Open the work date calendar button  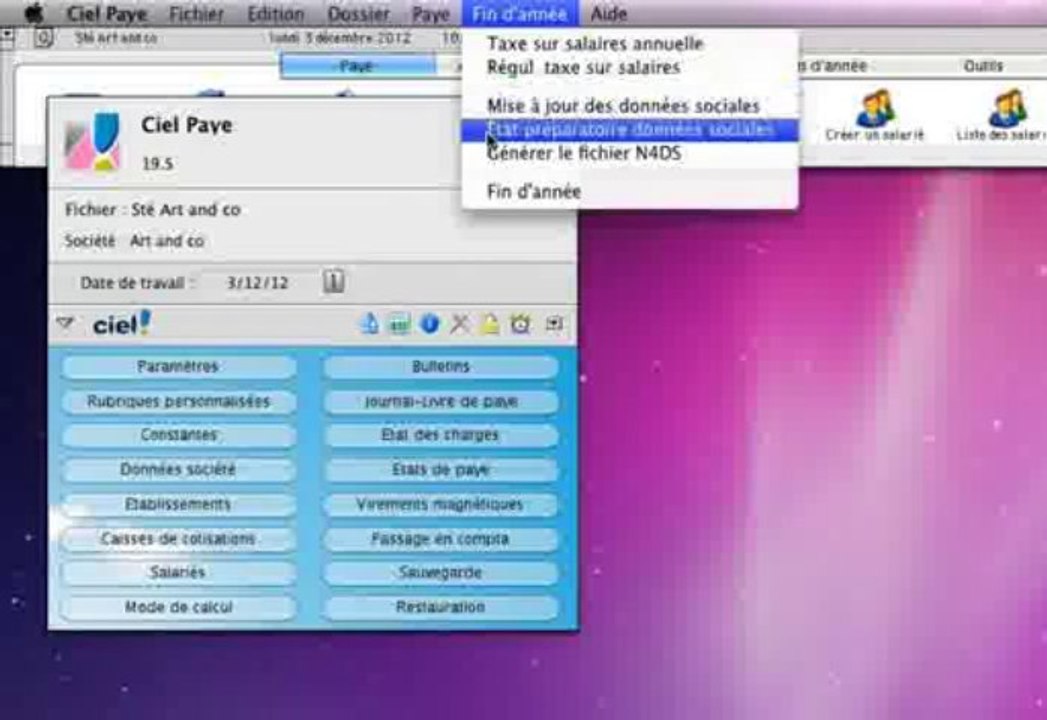[x=334, y=281]
